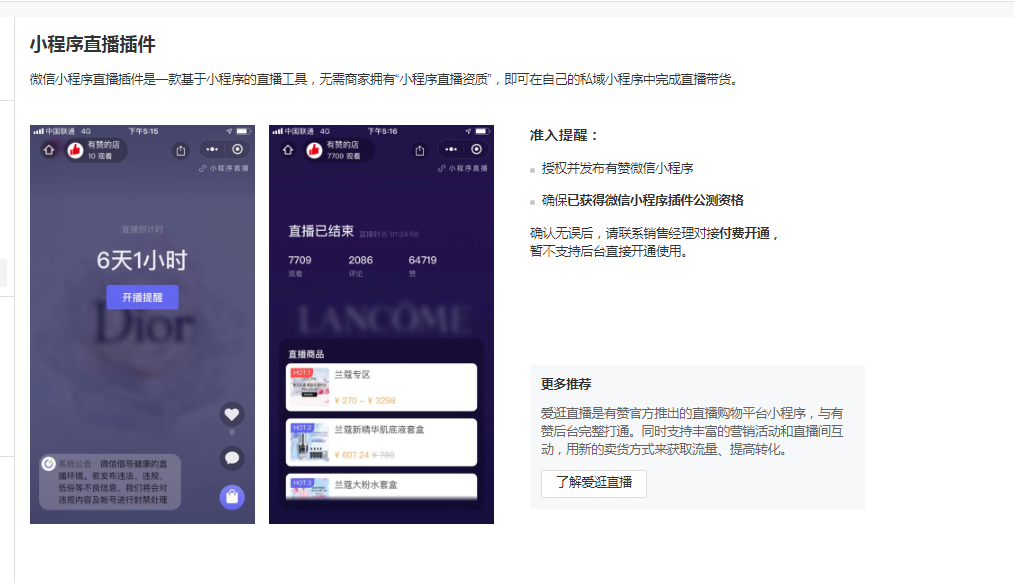Click the 6天1小时 countdown text
This screenshot has height=583, width=1014.
point(142,260)
